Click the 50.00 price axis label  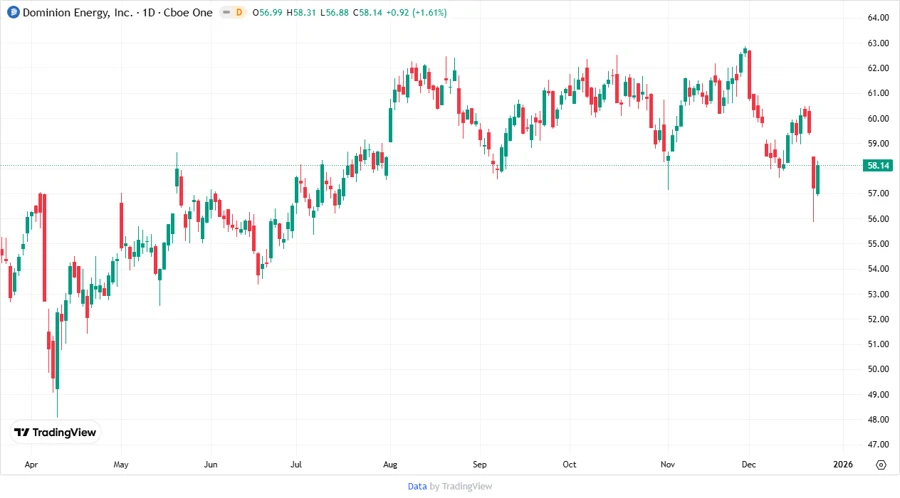pyautogui.click(x=878, y=369)
